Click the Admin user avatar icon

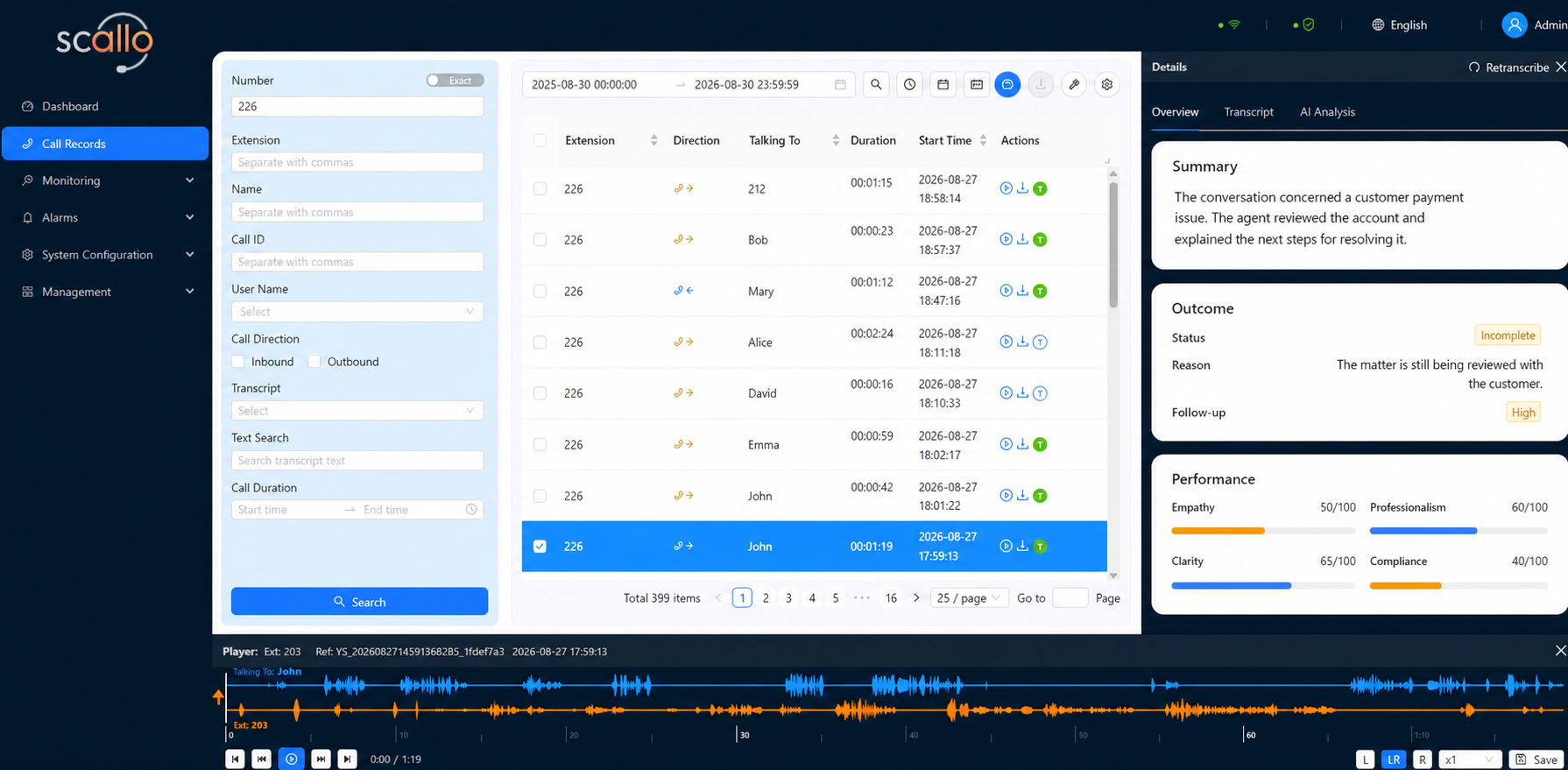pos(1515,25)
